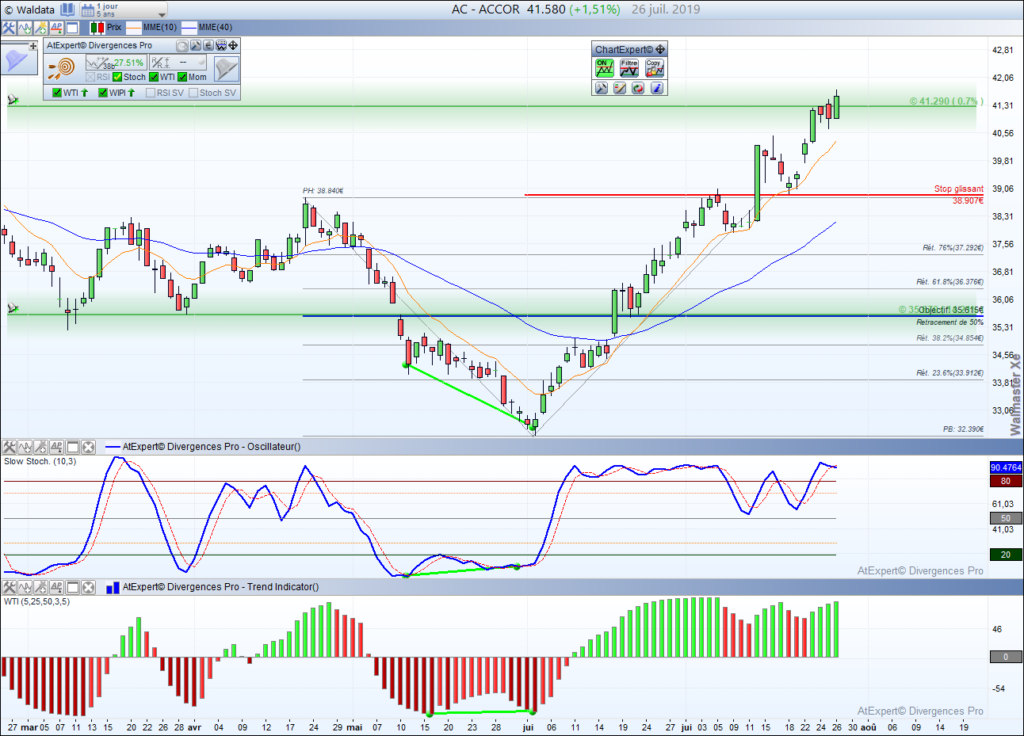Viewport: 1024px width, 736px height.
Task: Click the R/R ratio button
Action: [178, 63]
